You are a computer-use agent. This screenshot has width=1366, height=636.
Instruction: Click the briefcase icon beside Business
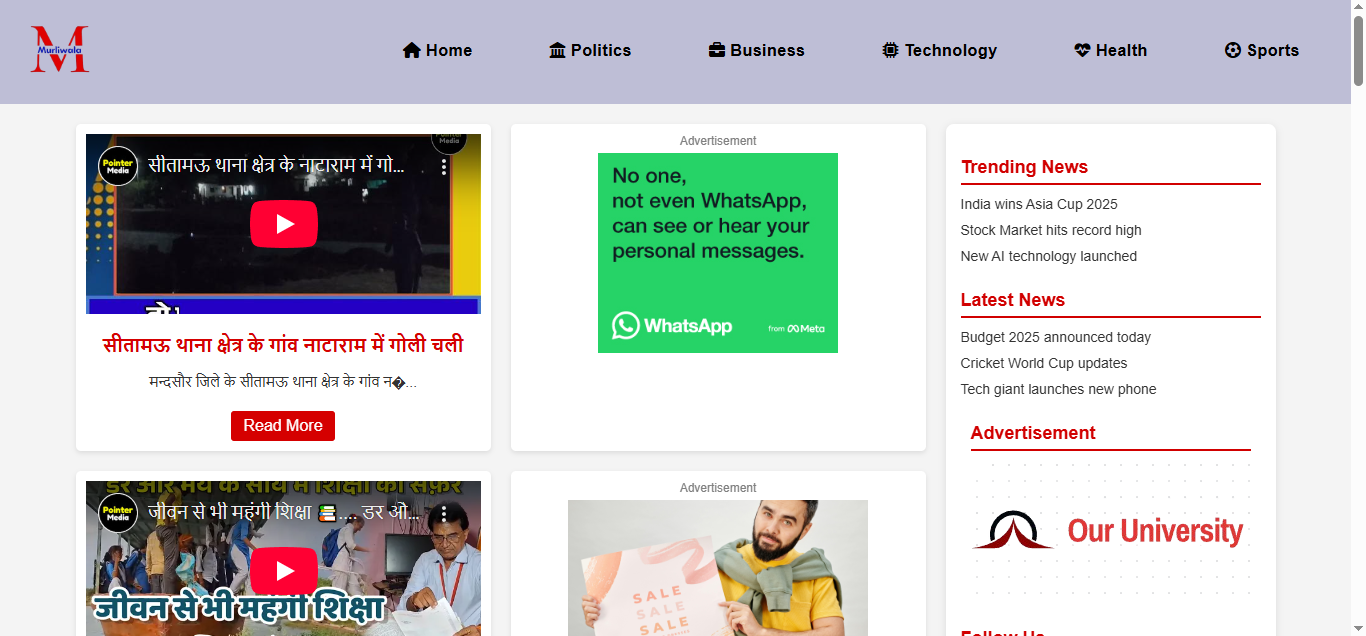(717, 50)
